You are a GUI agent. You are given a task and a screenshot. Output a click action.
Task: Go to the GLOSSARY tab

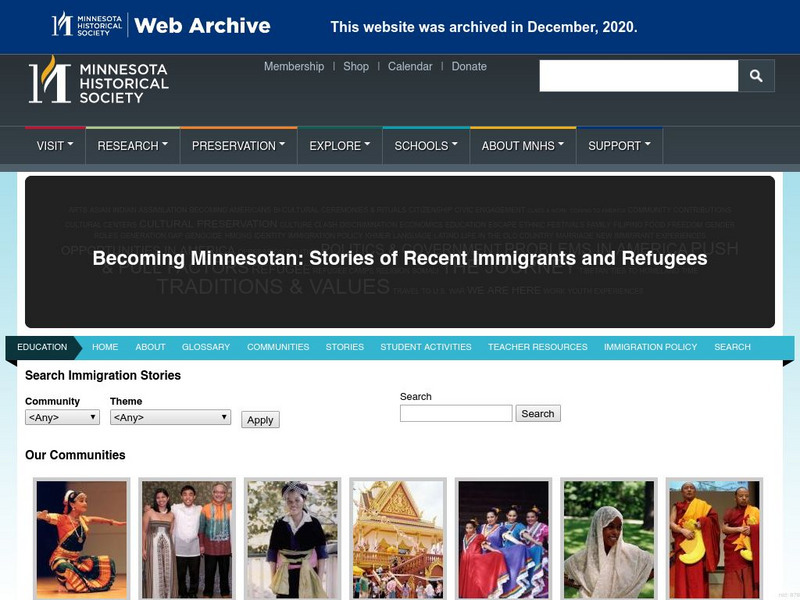coord(206,347)
